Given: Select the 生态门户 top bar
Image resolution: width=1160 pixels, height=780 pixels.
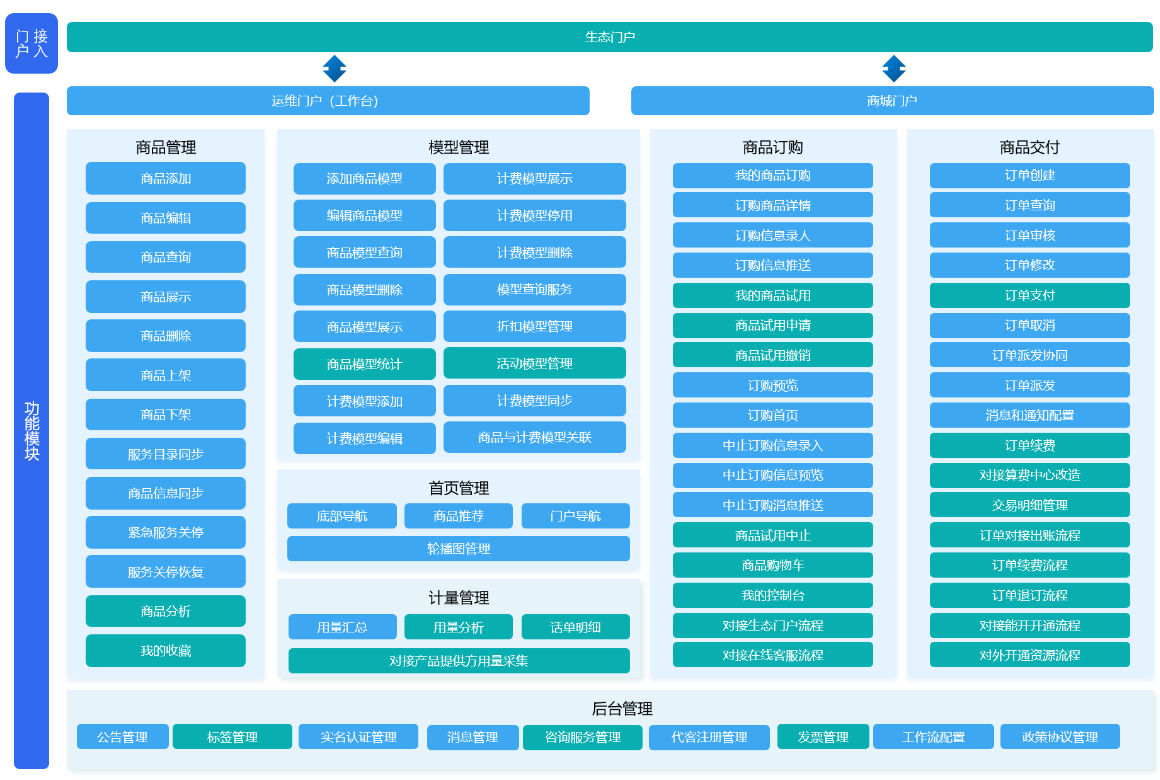Looking at the screenshot, I should click(x=609, y=37).
